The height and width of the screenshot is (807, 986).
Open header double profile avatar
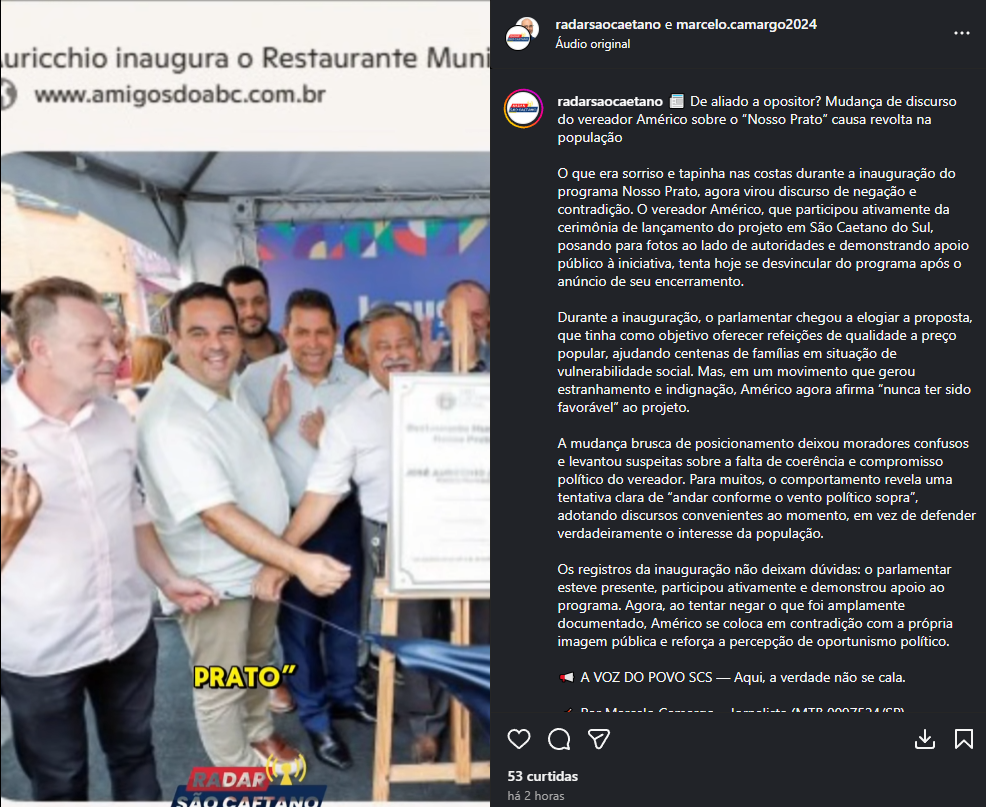[523, 34]
